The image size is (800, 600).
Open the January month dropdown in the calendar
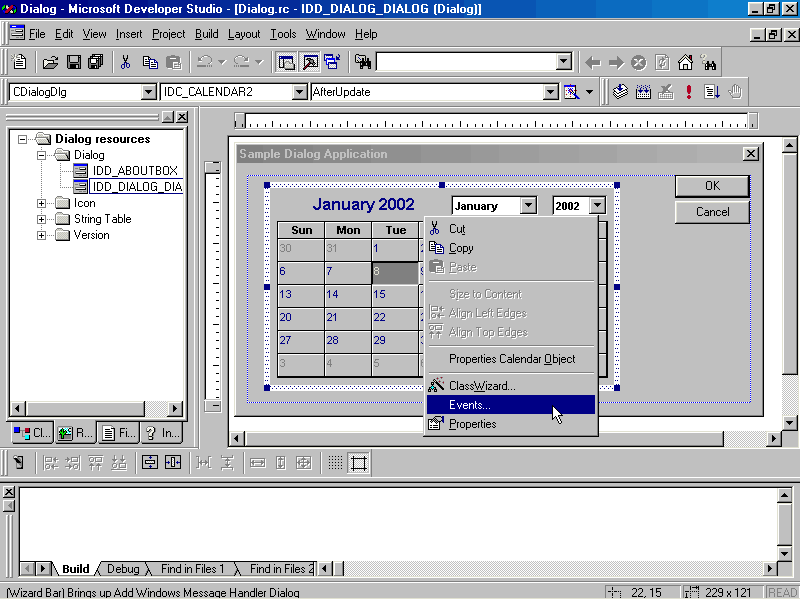coord(529,206)
